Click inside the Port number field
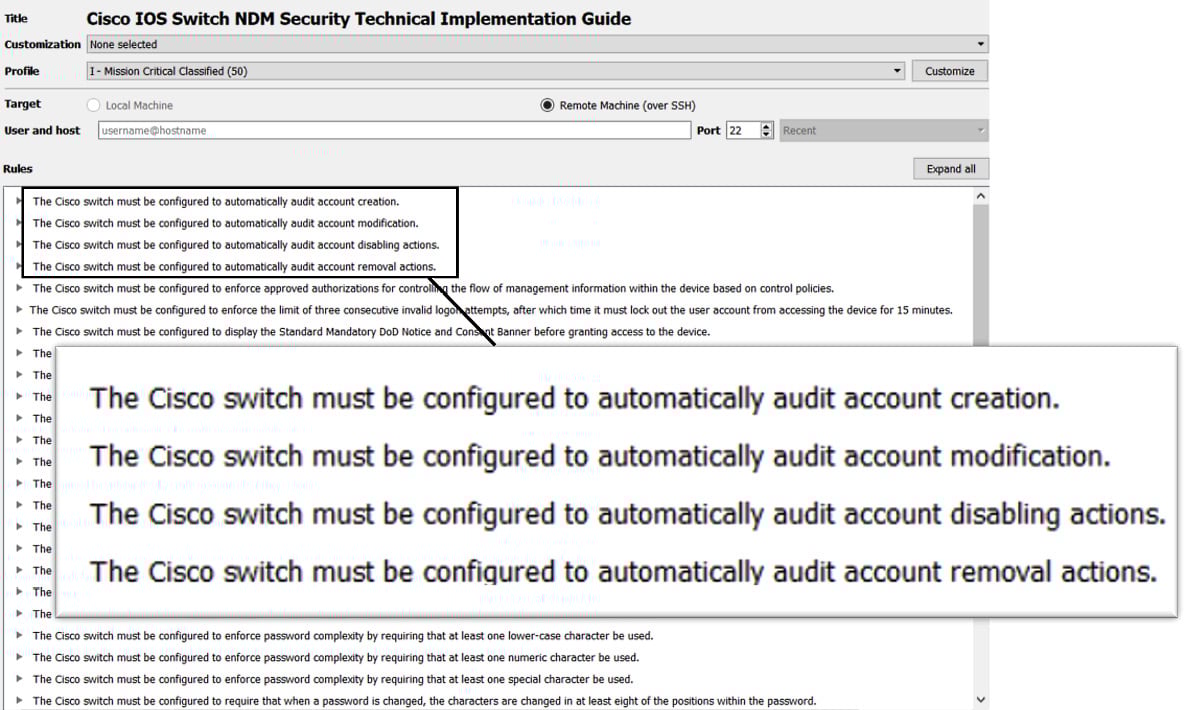Viewport: 1187px width, 710px height. point(743,130)
